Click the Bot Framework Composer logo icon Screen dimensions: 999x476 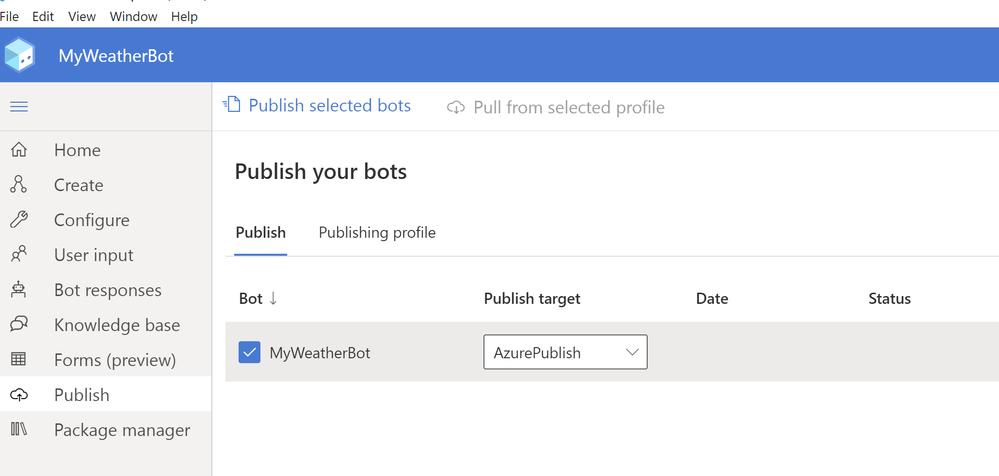point(20,55)
